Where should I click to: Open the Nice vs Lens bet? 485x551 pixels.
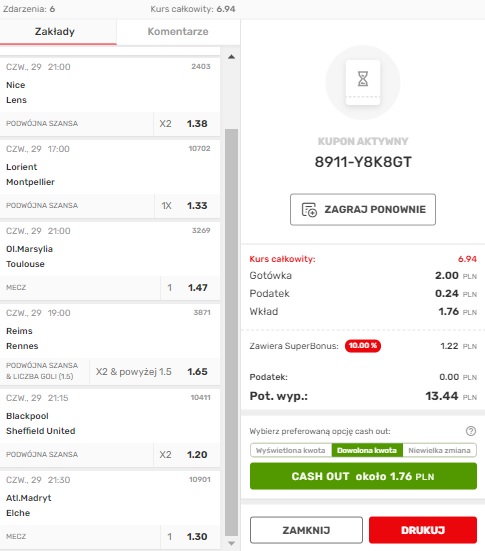(x=110, y=97)
